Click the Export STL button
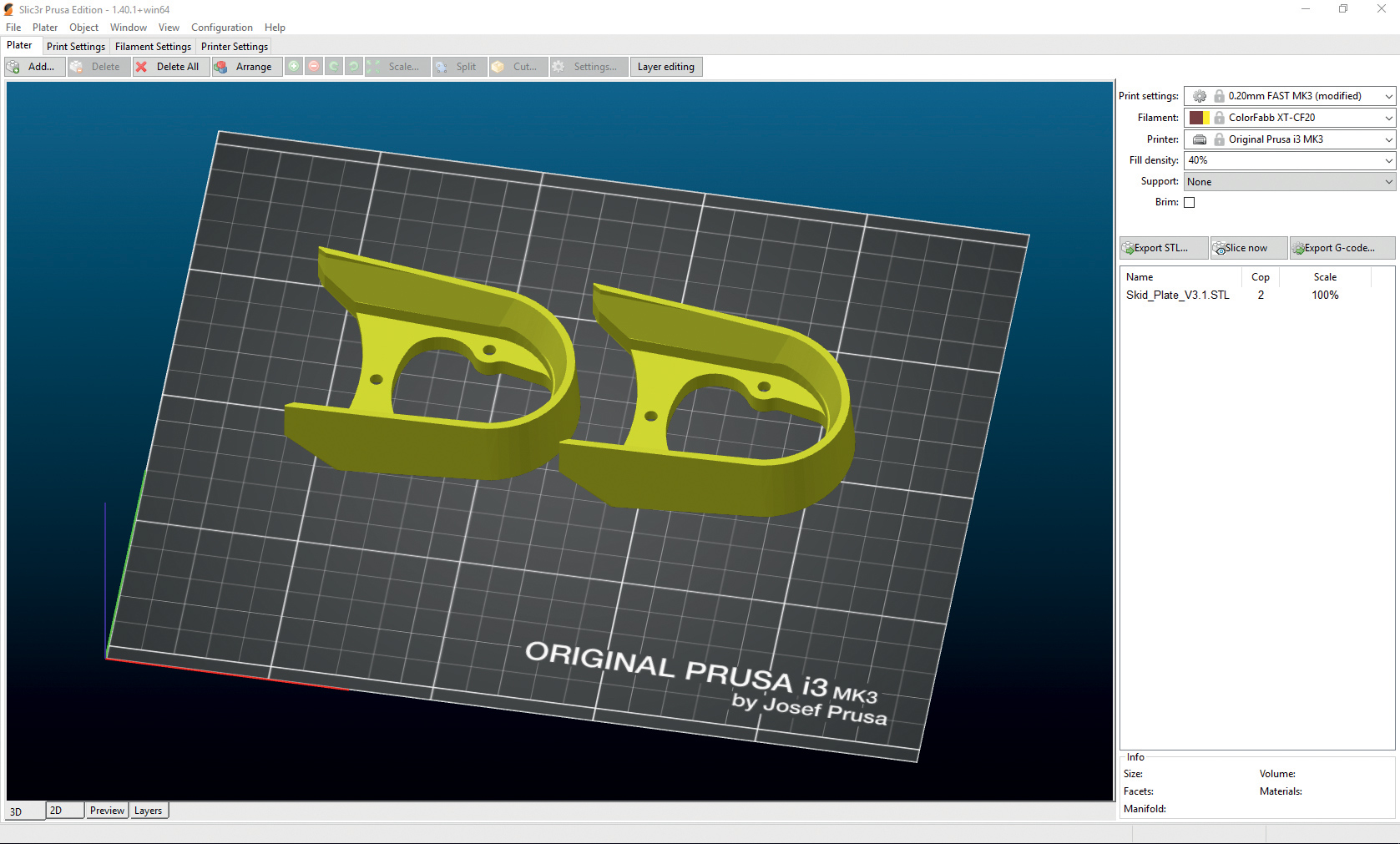 (x=1164, y=248)
